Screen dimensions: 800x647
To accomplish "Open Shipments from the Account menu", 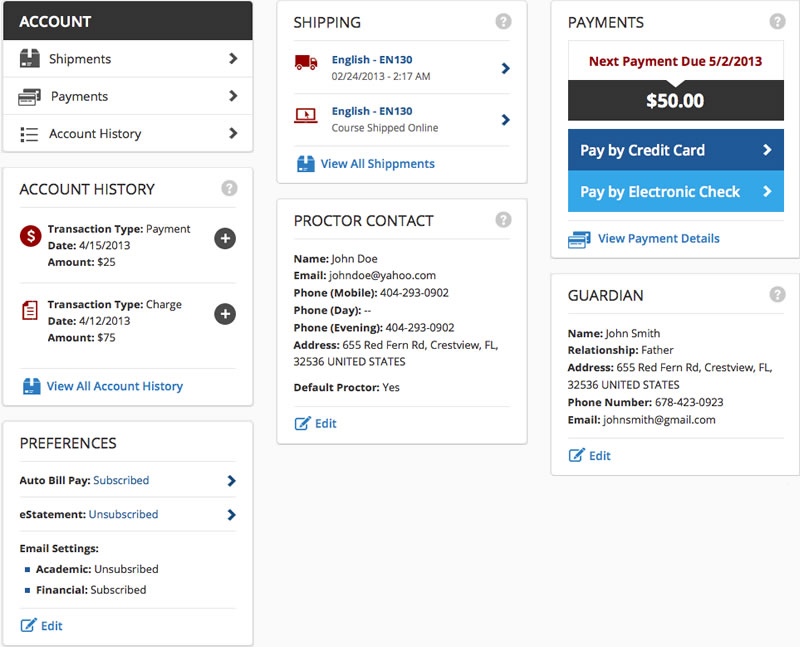I will (x=127, y=59).
